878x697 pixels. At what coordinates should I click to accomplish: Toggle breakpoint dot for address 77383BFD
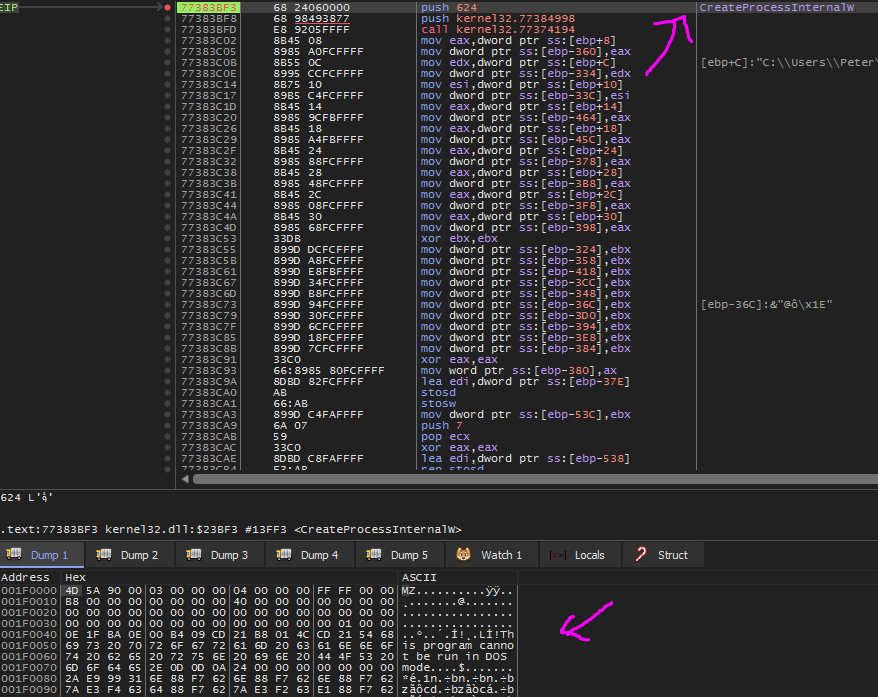pyautogui.click(x=167, y=30)
